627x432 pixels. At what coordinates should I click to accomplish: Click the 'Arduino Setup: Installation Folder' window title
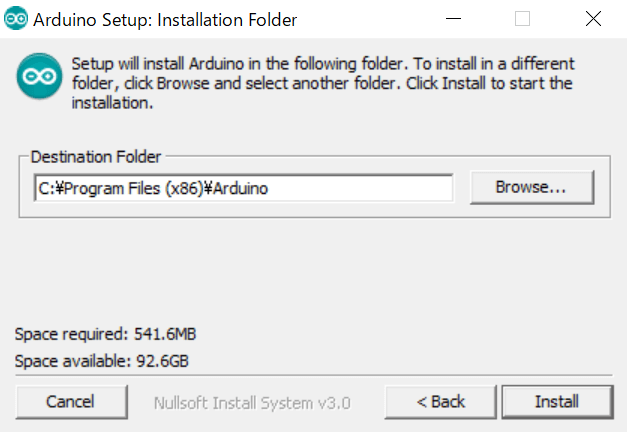point(165,19)
